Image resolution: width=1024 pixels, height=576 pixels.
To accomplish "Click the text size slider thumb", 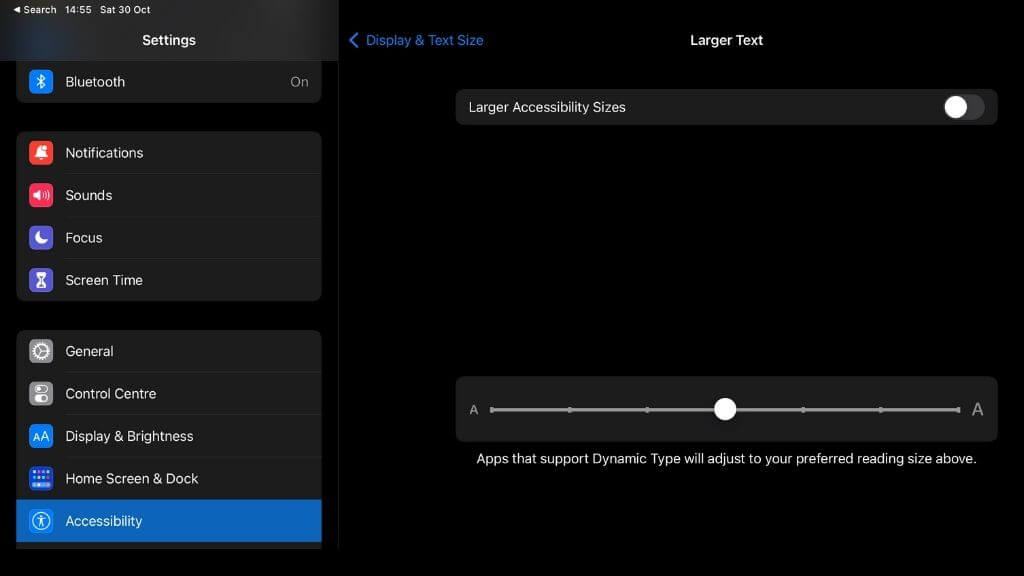I will coord(725,409).
